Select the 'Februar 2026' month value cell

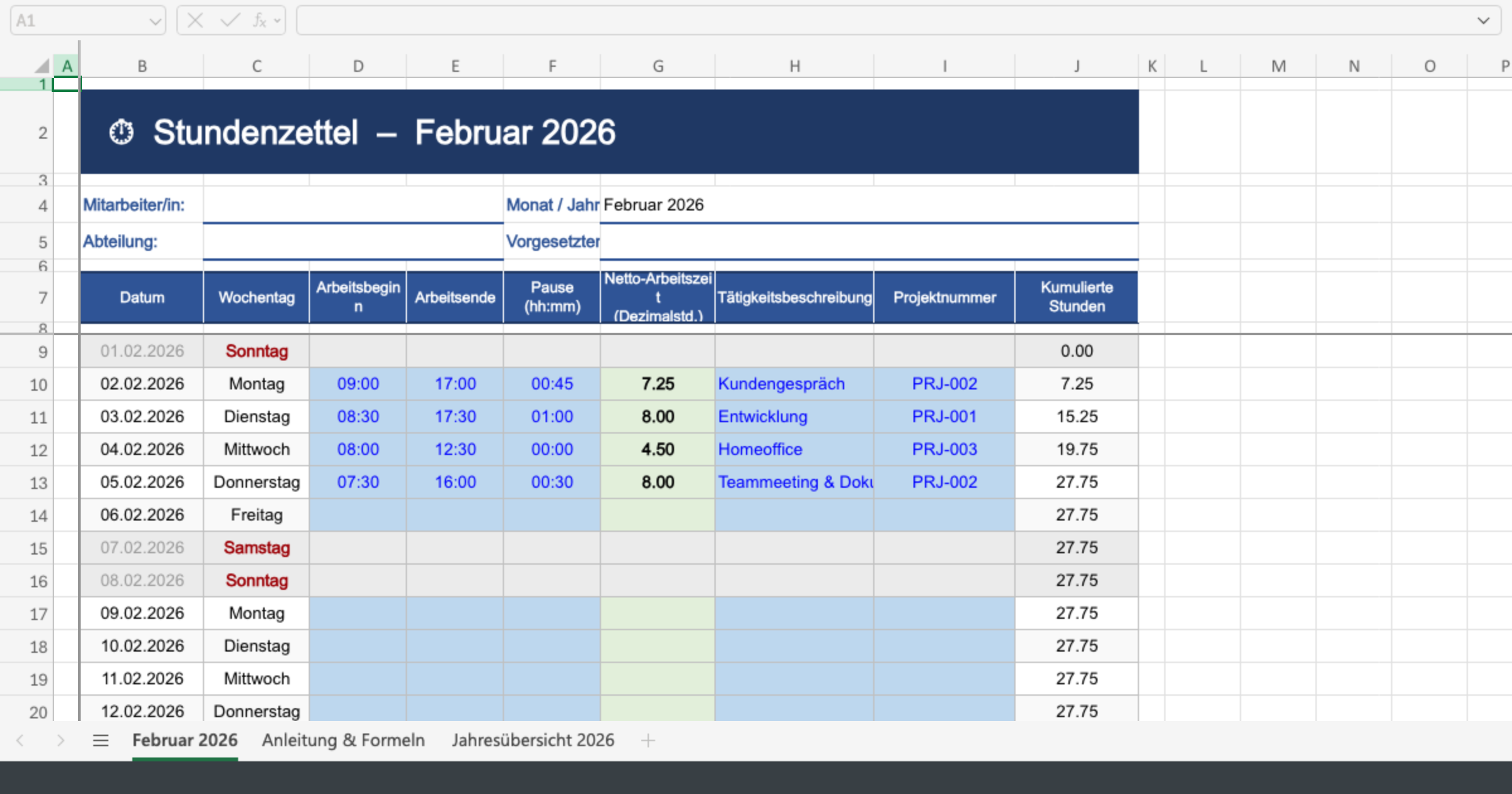(869, 205)
